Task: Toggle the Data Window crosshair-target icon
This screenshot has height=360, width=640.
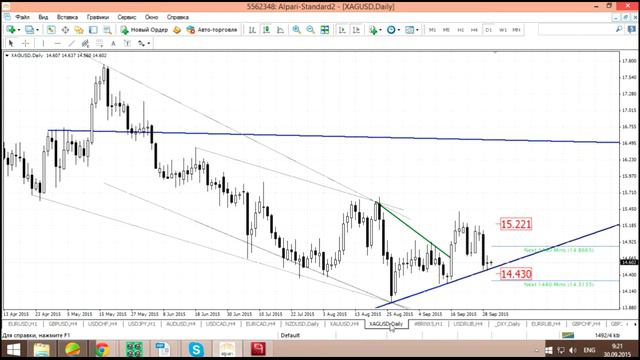Action: tap(65, 30)
